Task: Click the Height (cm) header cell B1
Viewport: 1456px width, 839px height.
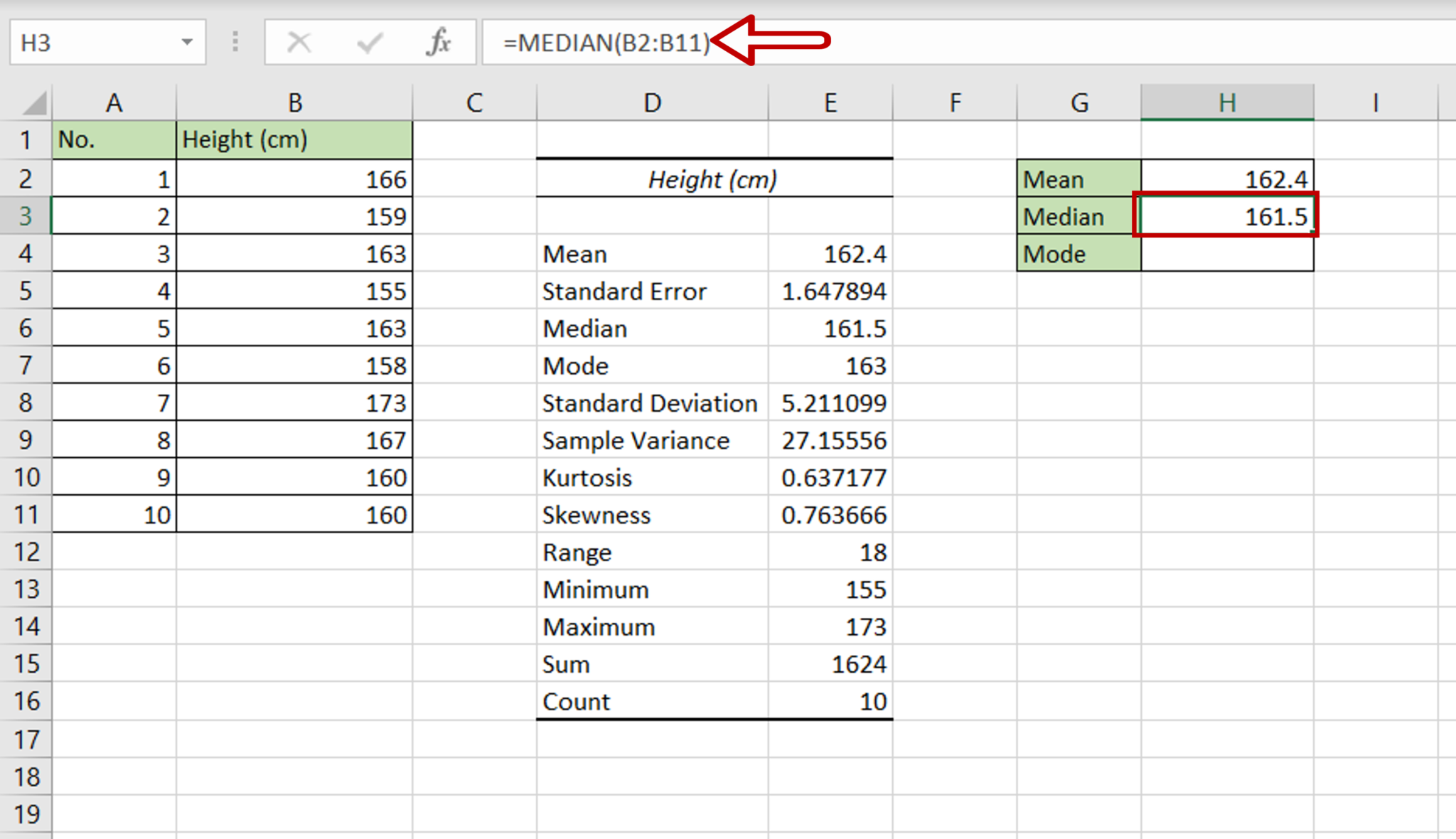Action: tap(295, 140)
